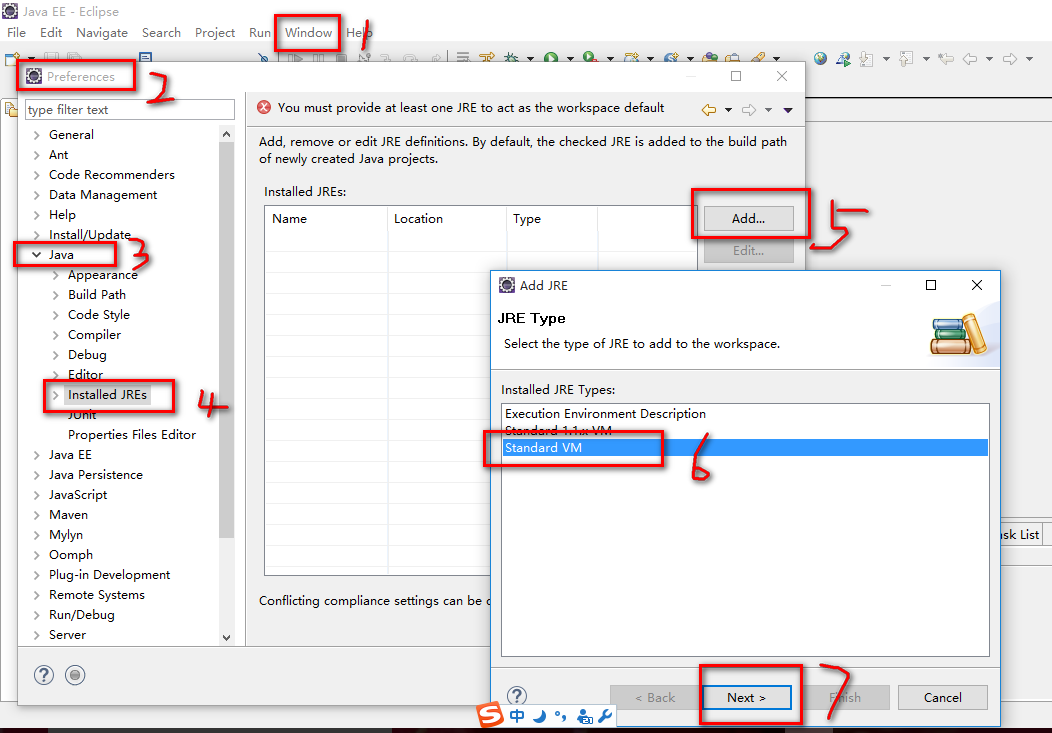Open IME tools via the wrench icon
This screenshot has width=1052, height=733.
604,716
